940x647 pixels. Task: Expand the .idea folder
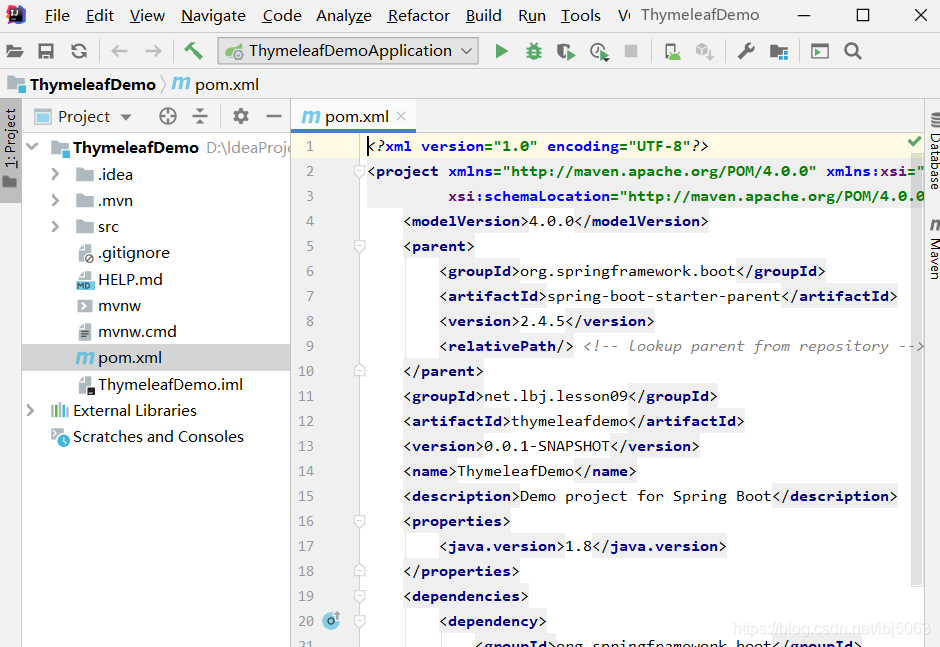(55, 174)
